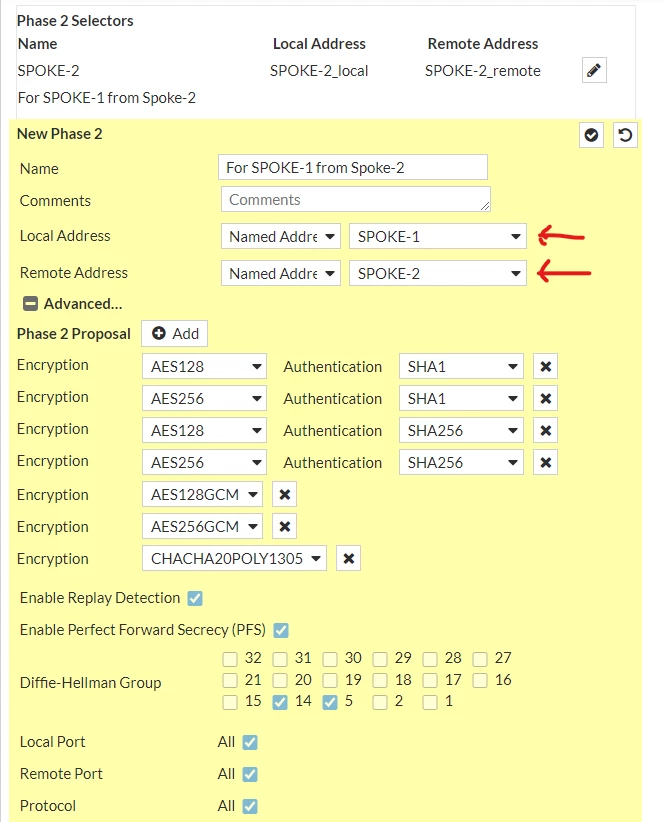Confirm New Phase 2 with checkmark icon

(x=591, y=135)
